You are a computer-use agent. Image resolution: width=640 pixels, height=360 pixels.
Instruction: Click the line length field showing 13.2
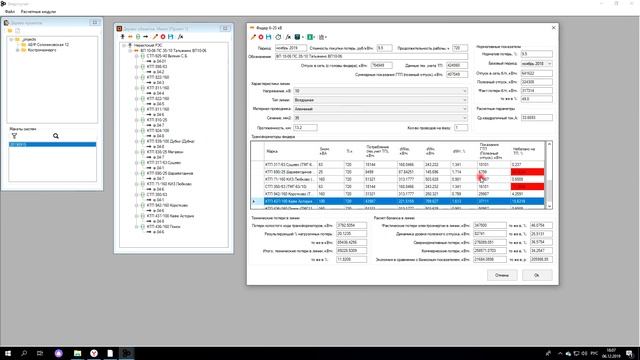tap(305, 127)
